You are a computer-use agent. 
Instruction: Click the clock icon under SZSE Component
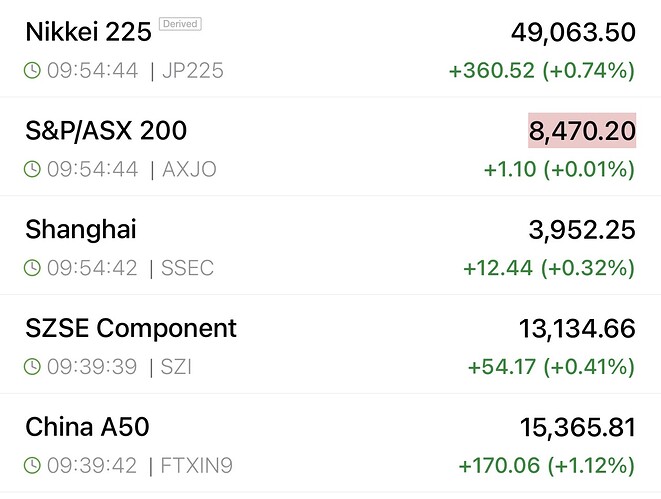click(33, 367)
